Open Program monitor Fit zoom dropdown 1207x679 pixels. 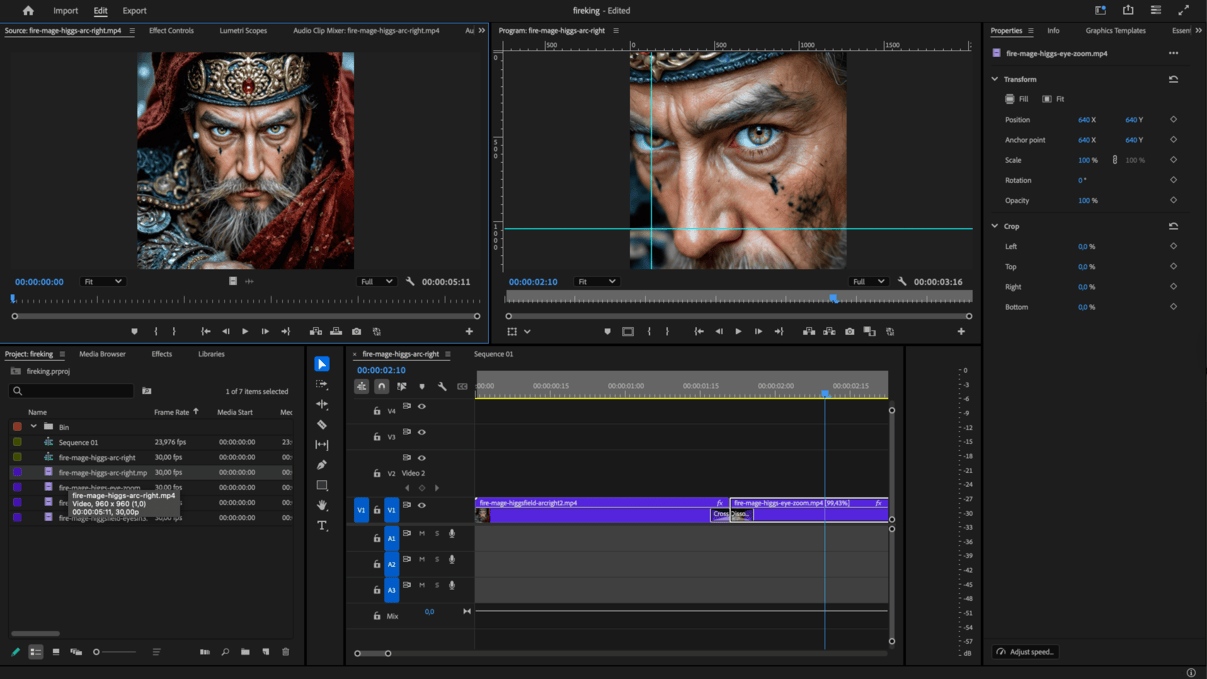596,282
